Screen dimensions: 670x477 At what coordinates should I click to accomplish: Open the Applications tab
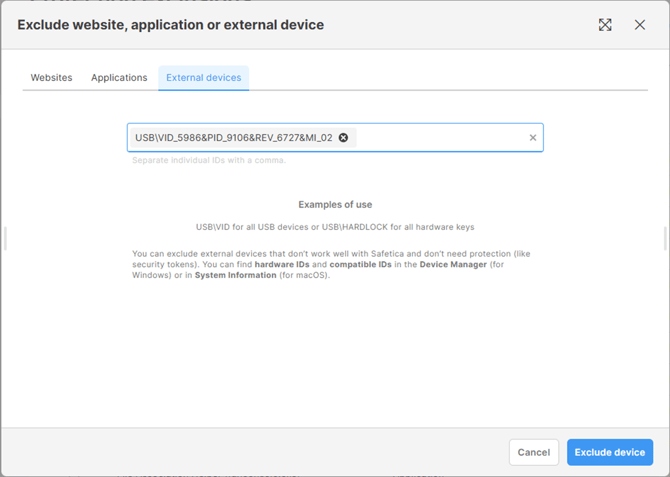119,77
